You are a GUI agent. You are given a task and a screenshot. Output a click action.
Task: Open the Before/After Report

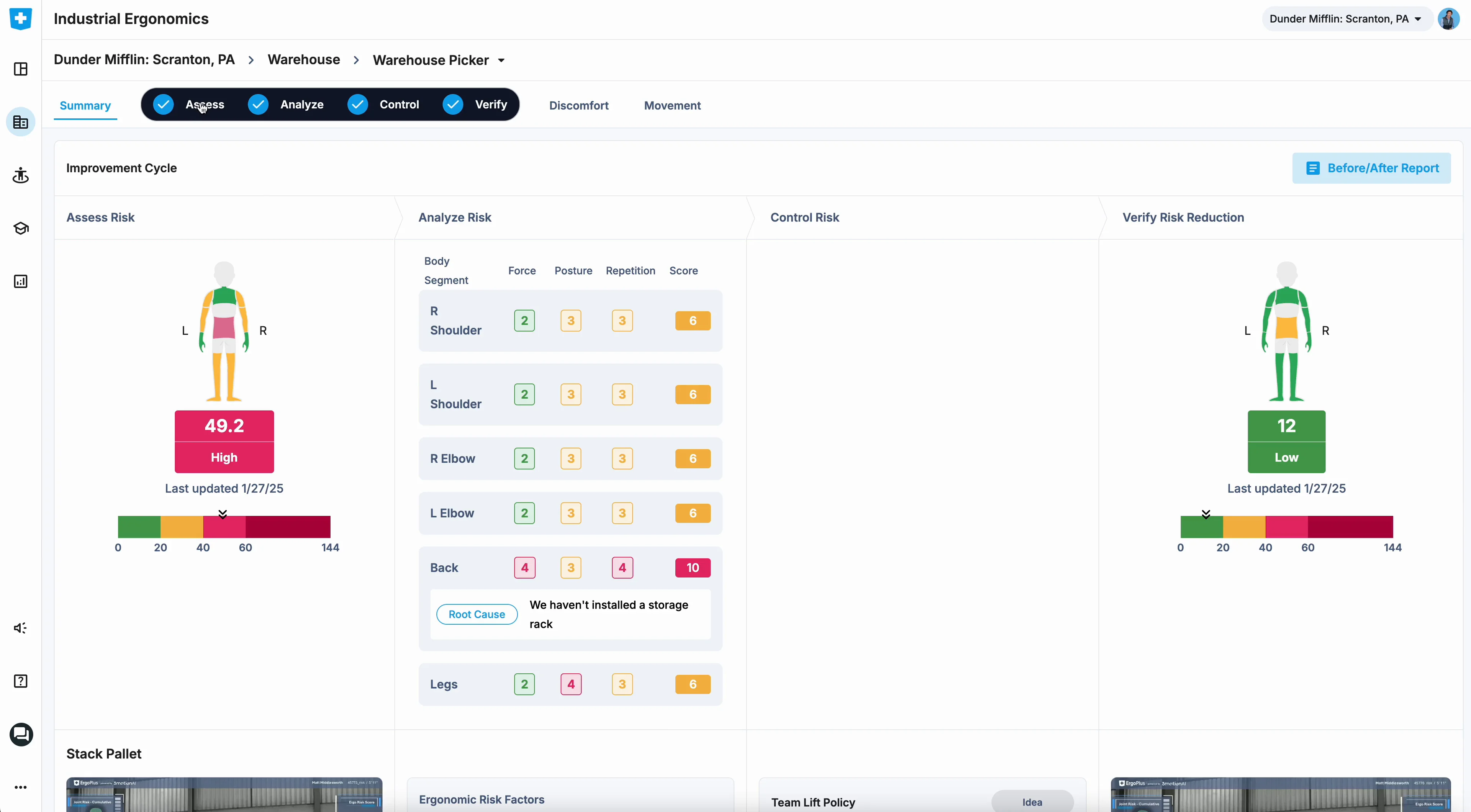pyautogui.click(x=1371, y=168)
